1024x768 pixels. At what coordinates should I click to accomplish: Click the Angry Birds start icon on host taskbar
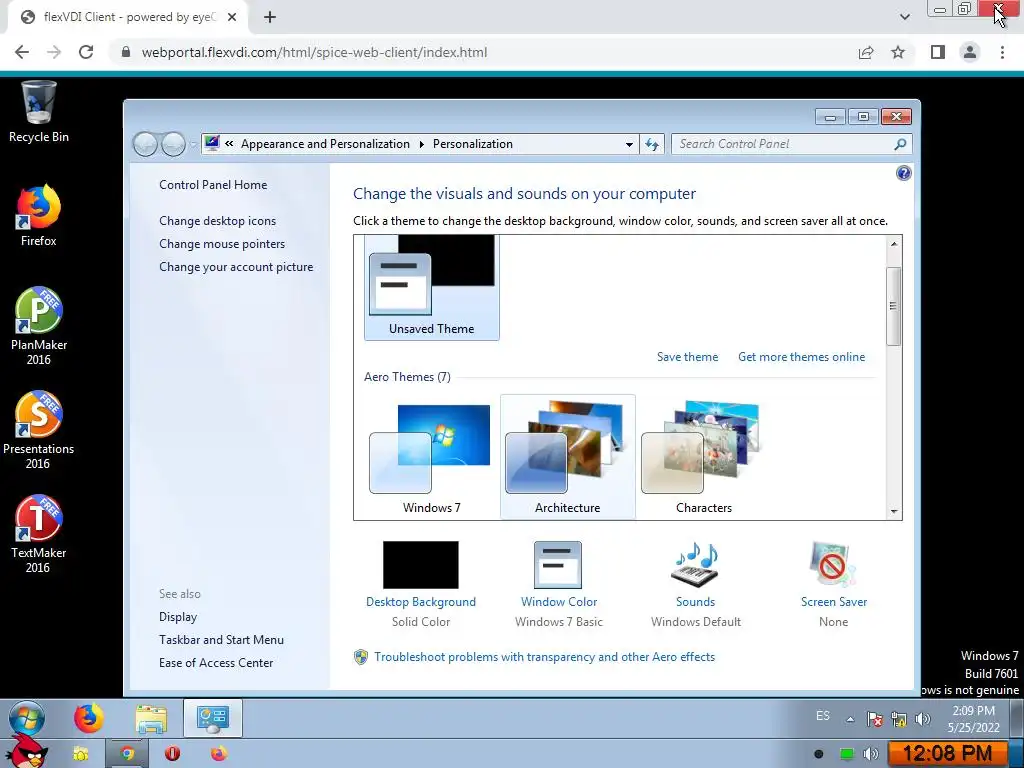click(x=26, y=752)
